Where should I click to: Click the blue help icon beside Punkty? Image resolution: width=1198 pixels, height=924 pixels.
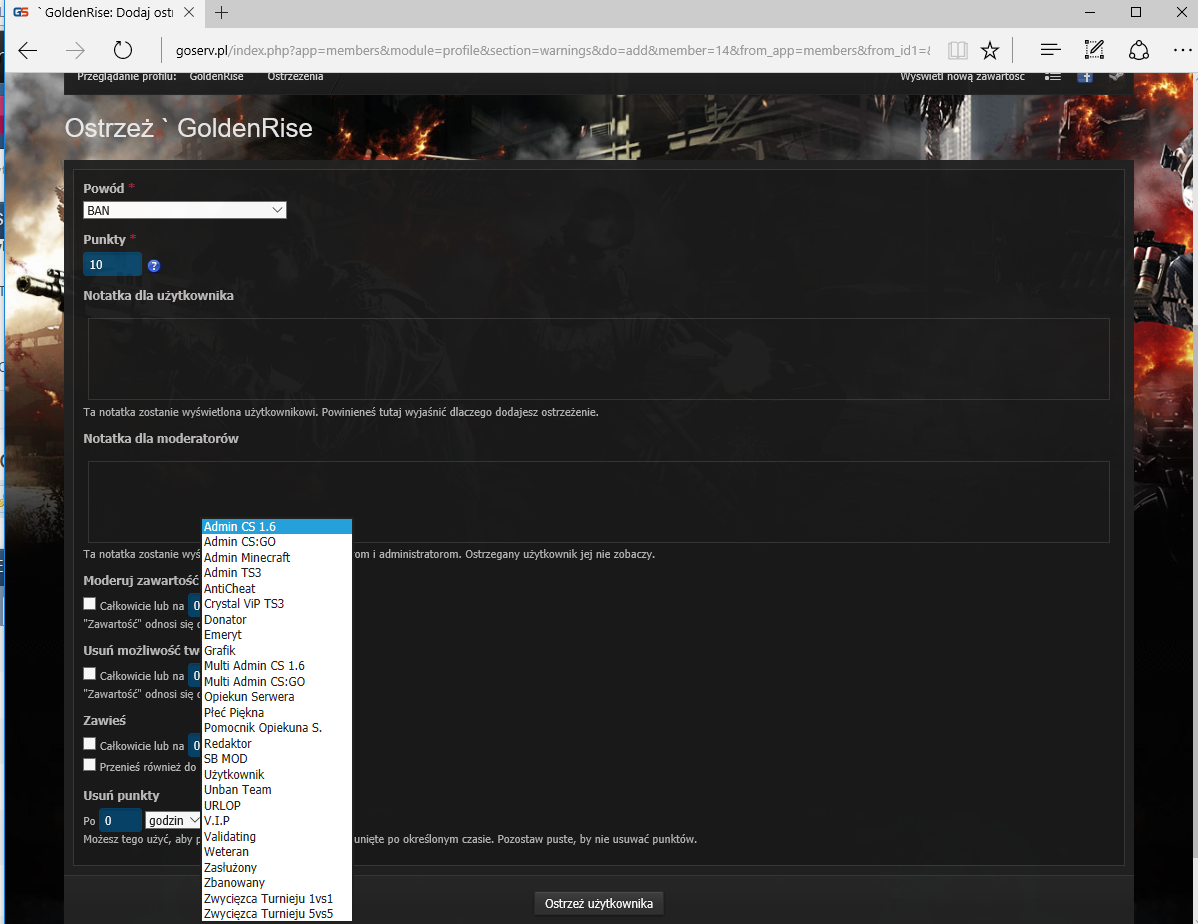coord(154,266)
